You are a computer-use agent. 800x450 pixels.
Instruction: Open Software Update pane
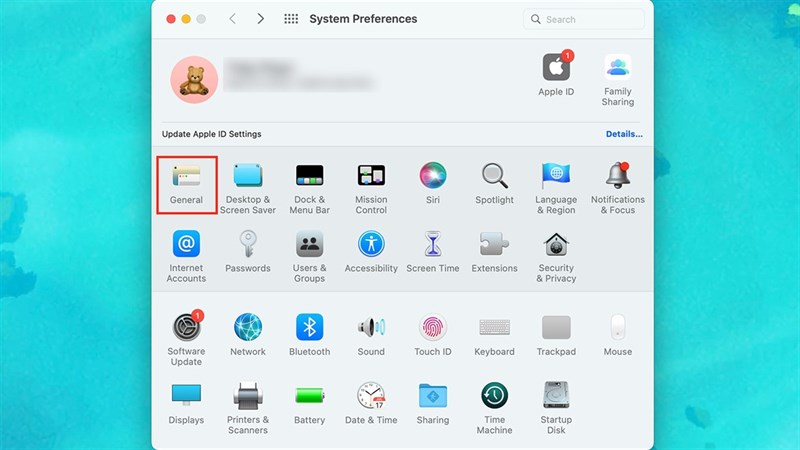(186, 338)
